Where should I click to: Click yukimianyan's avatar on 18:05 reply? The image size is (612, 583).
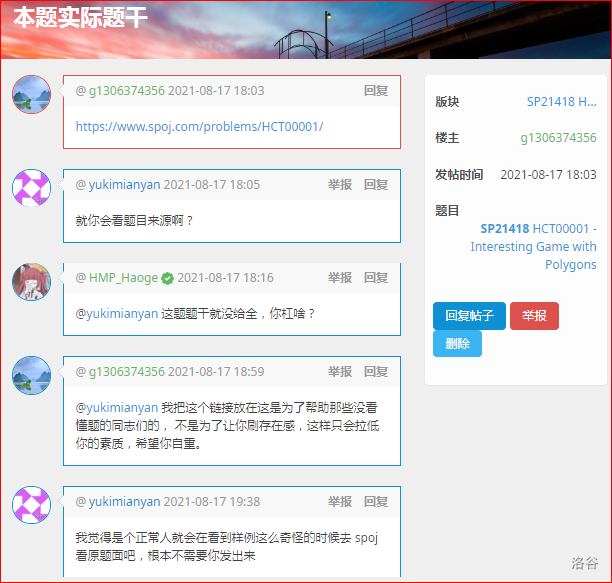coord(31,188)
